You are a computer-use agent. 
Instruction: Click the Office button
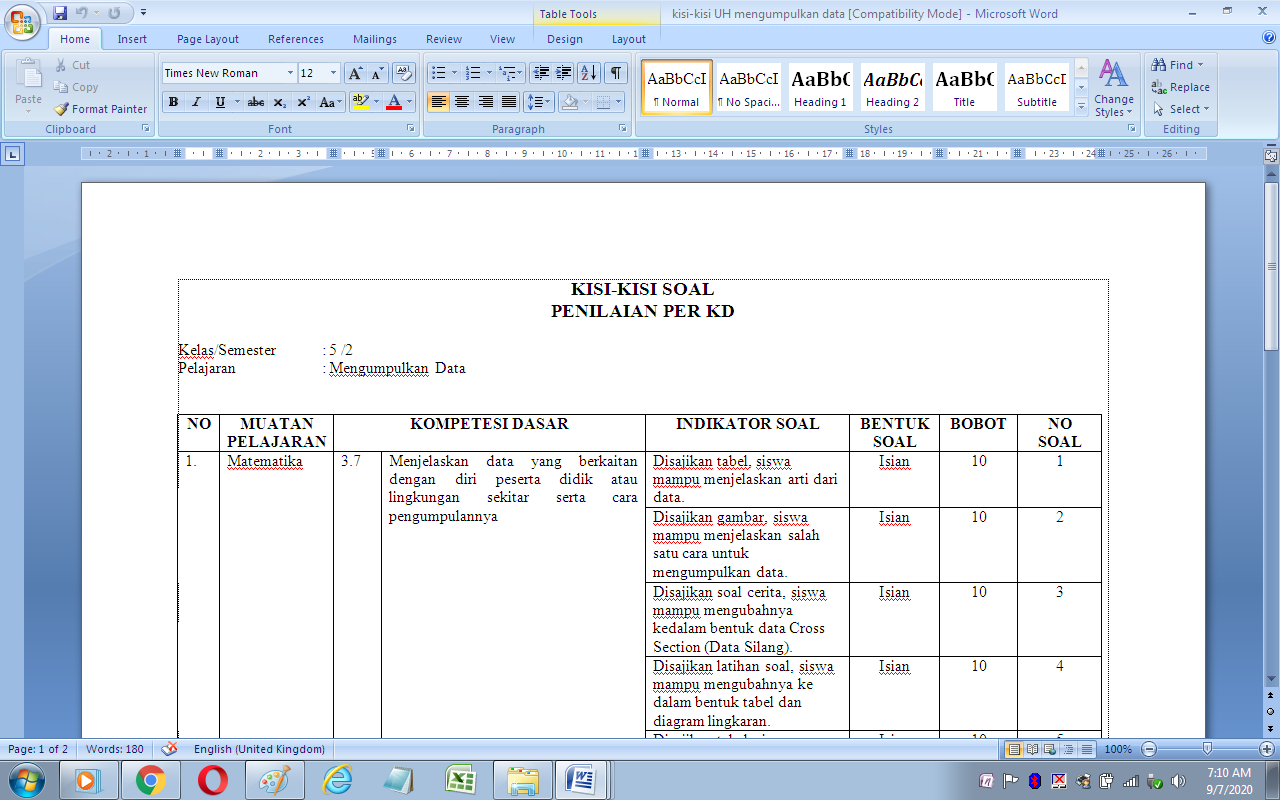pyautogui.click(x=22, y=22)
